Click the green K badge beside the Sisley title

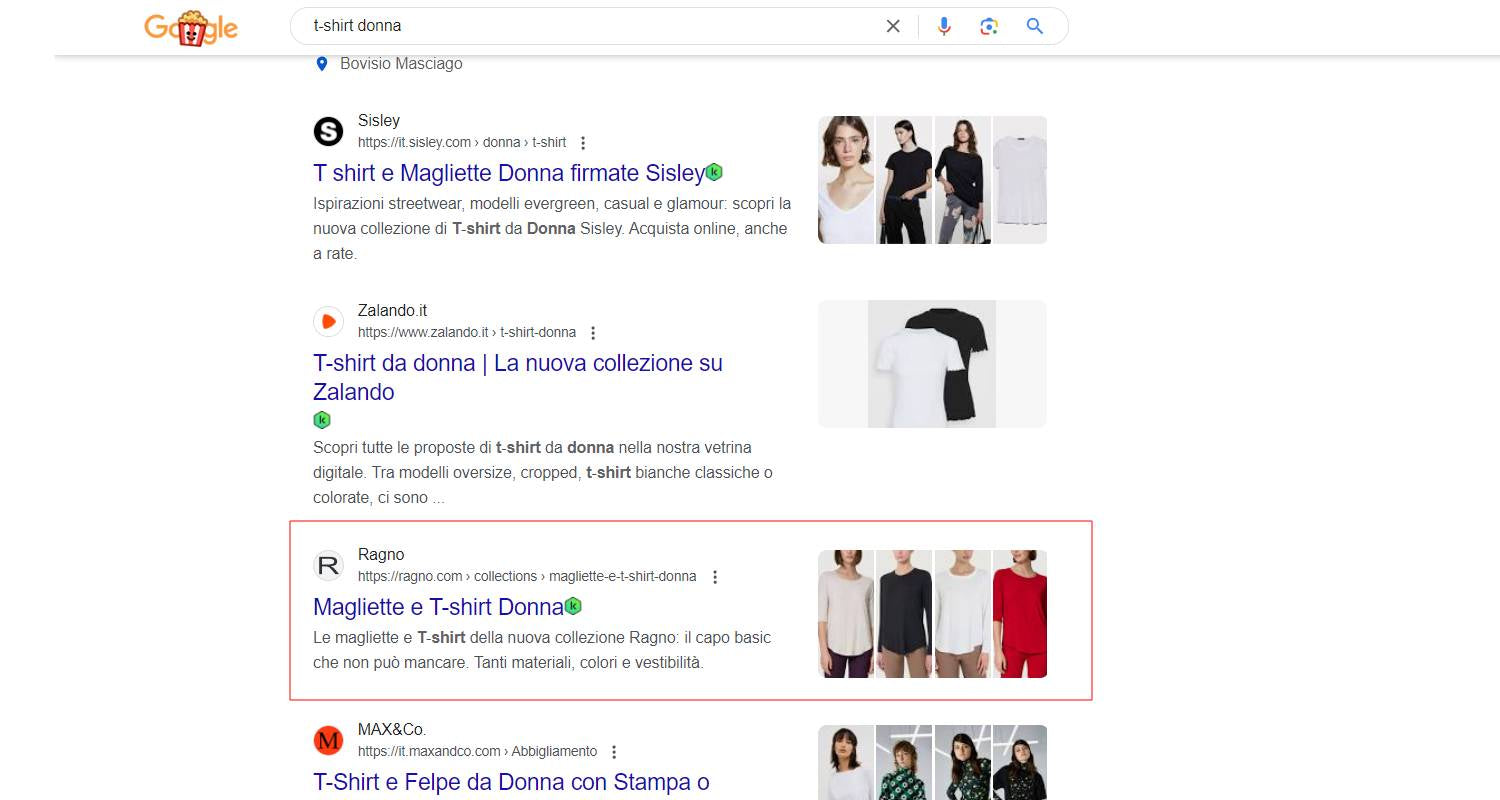pyautogui.click(x=714, y=172)
